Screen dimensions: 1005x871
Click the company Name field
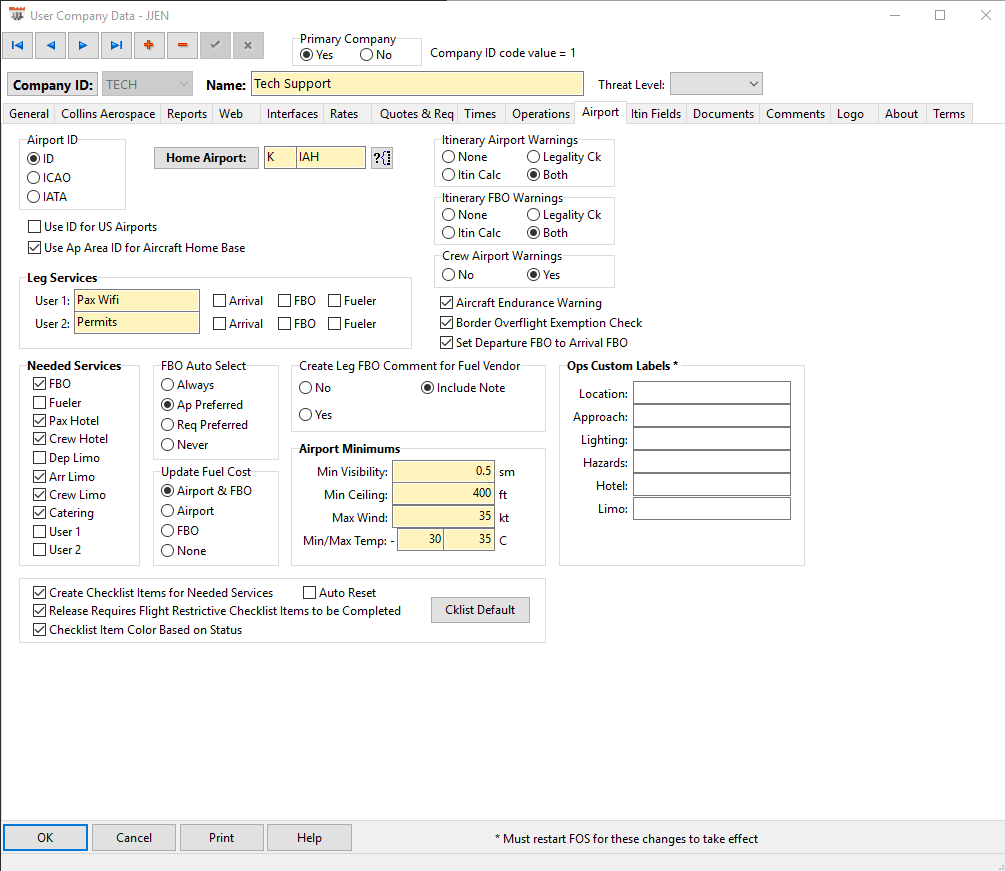click(417, 84)
